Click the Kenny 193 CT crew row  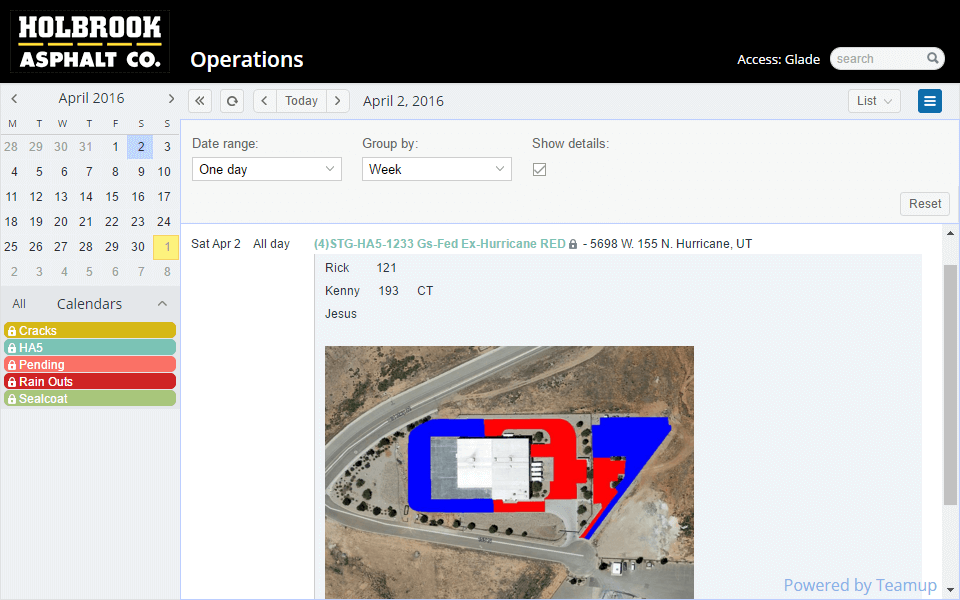coord(379,291)
